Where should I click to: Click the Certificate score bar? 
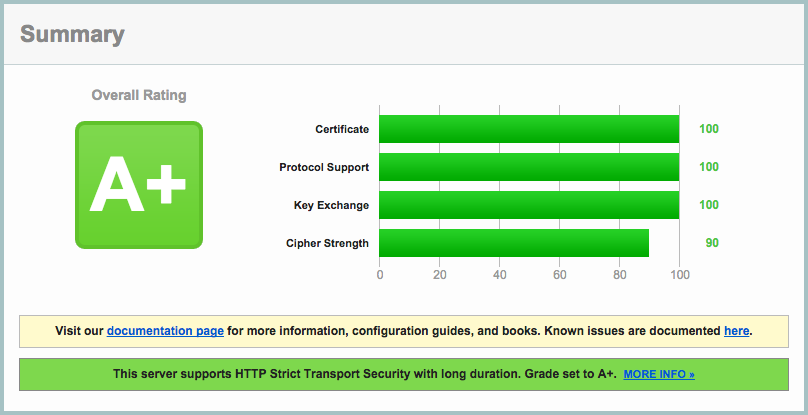[529, 129]
